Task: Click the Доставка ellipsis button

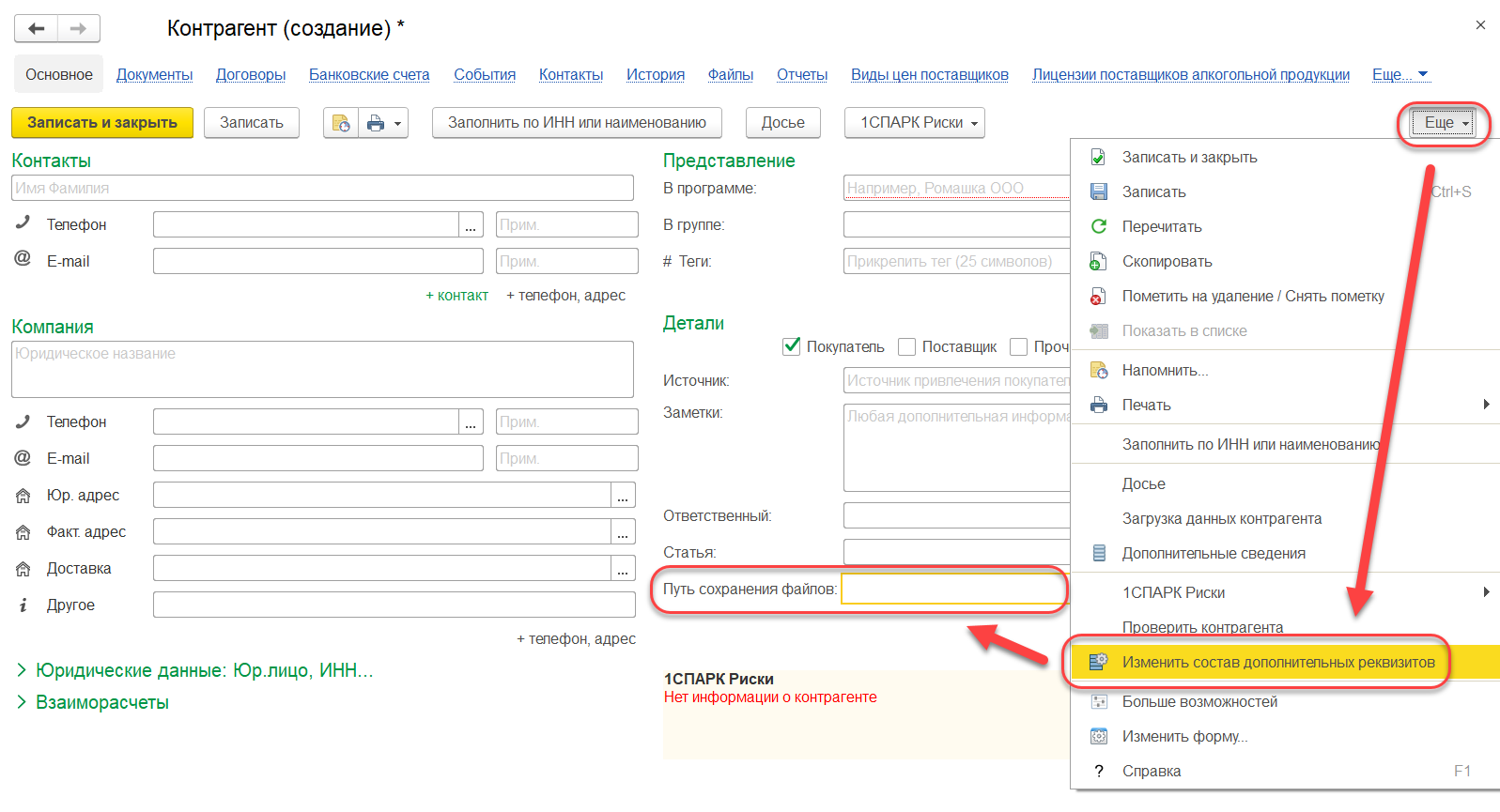Action: pyautogui.click(x=623, y=568)
